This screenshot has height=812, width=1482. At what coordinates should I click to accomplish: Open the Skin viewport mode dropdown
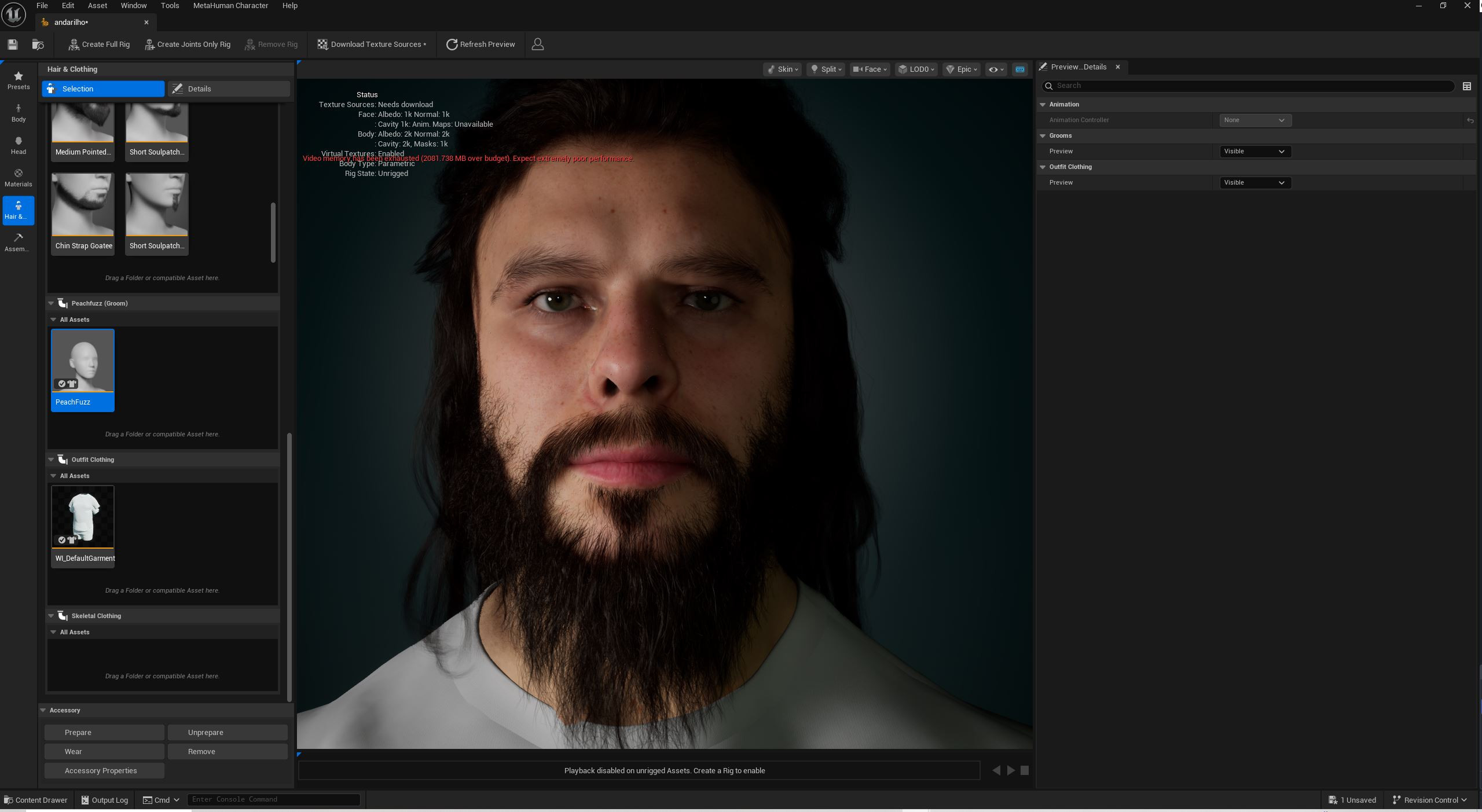(x=782, y=69)
